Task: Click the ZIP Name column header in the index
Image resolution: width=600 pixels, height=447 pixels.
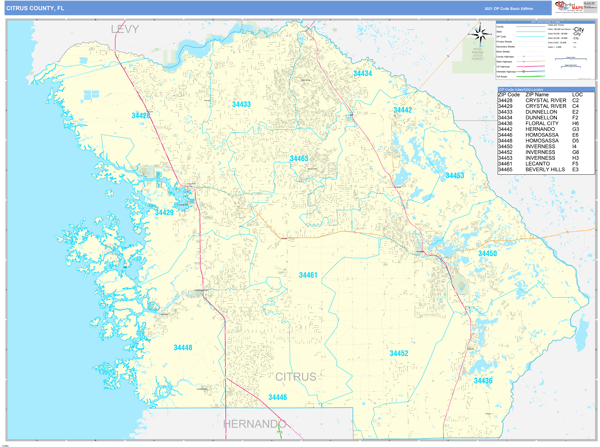Action: coord(537,95)
